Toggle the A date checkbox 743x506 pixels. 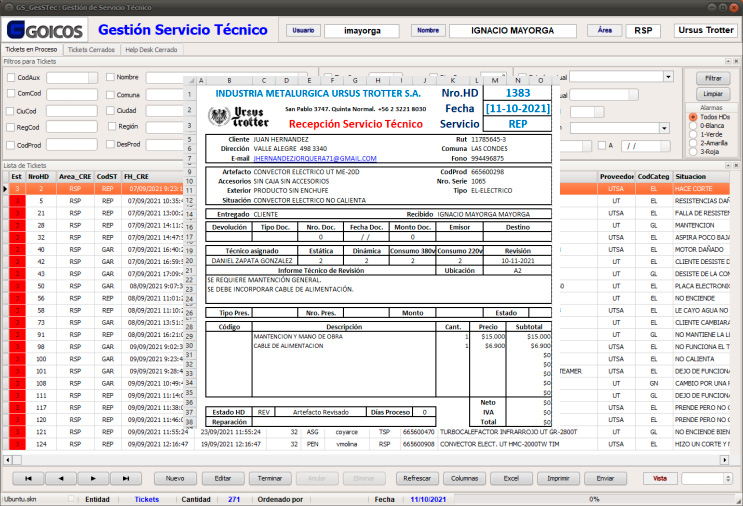602,145
